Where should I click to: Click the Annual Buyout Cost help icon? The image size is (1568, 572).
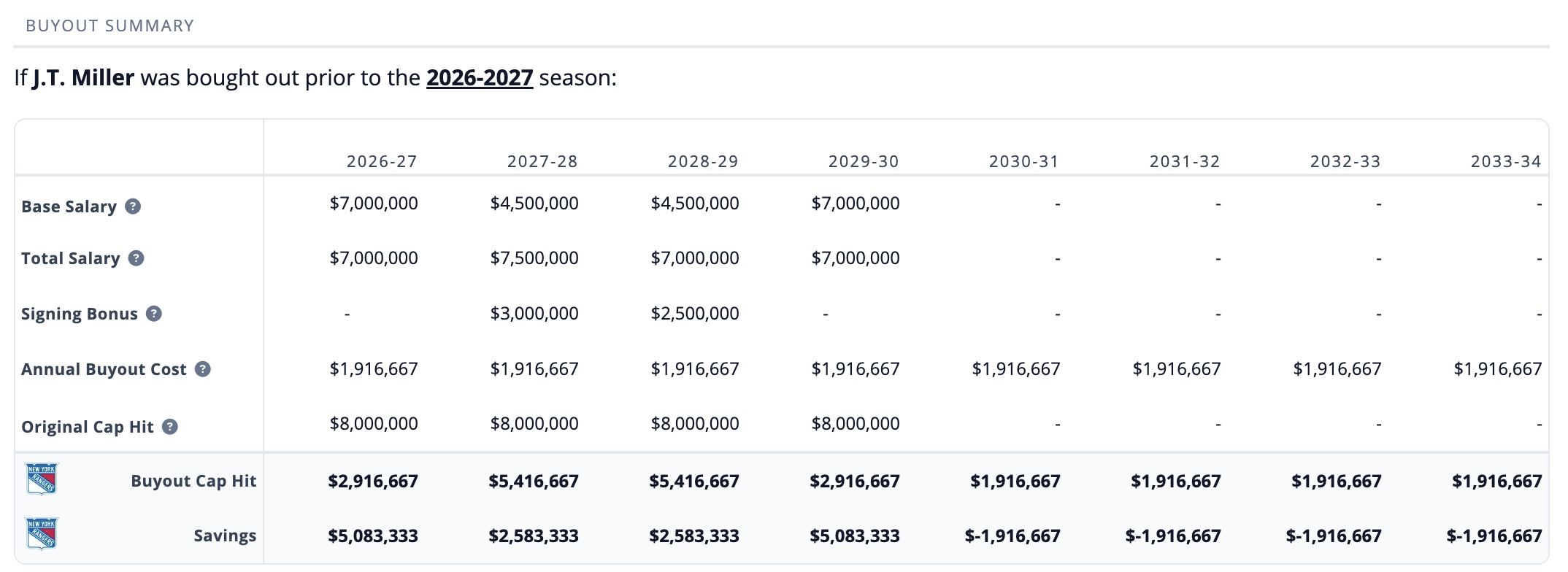(x=203, y=369)
